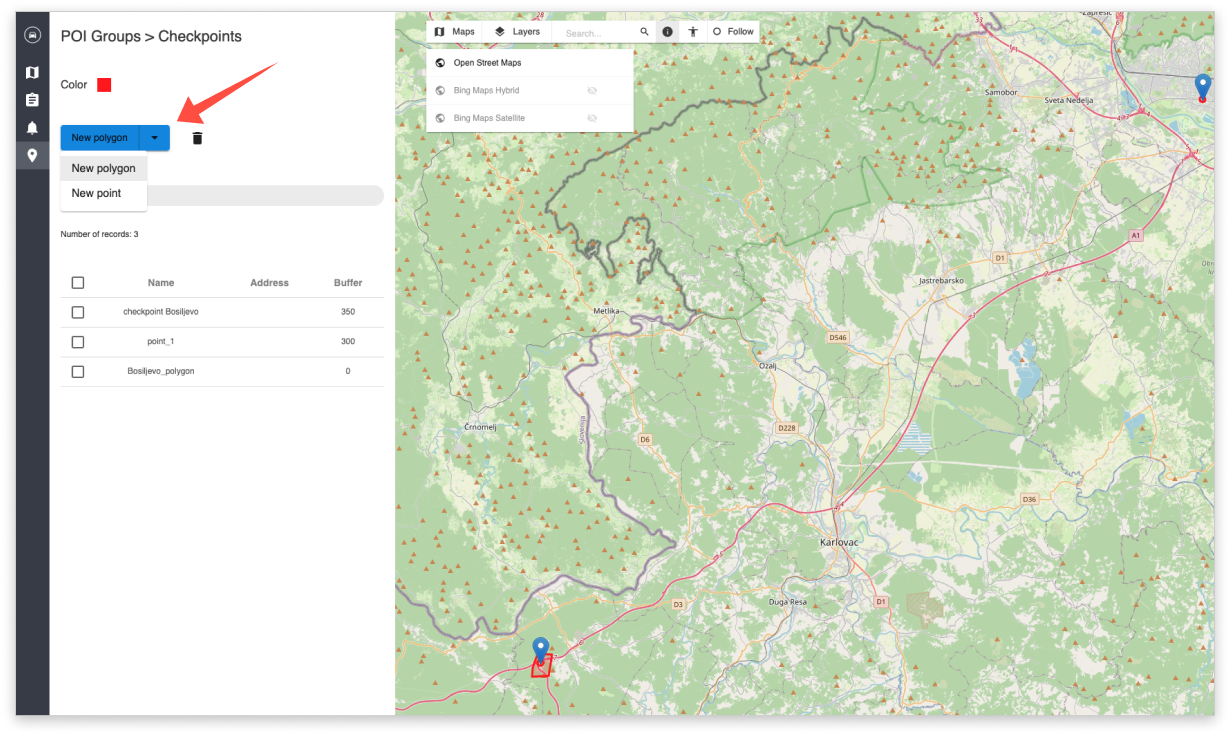Delete selected records with trash icon
This screenshot has width=1230, height=736.
[x=197, y=138]
